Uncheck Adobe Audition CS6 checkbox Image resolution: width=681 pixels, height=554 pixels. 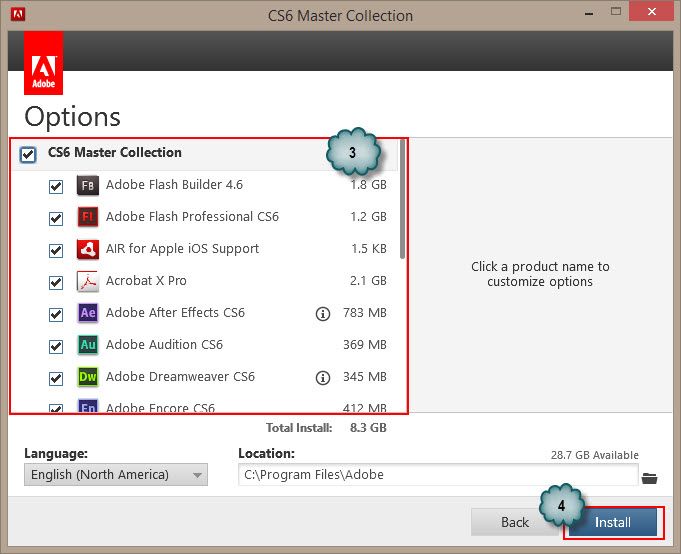point(56,346)
